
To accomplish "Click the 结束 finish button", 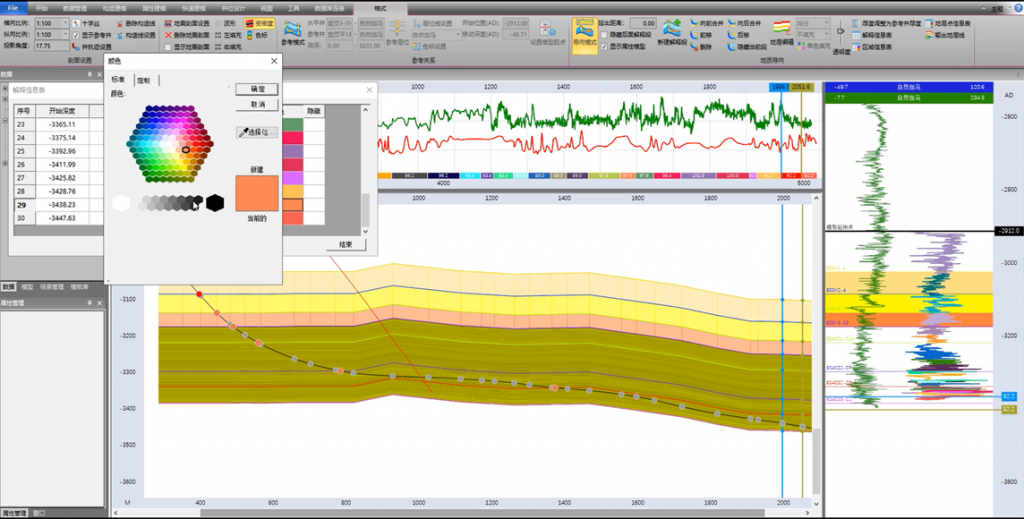I will click(x=345, y=244).
